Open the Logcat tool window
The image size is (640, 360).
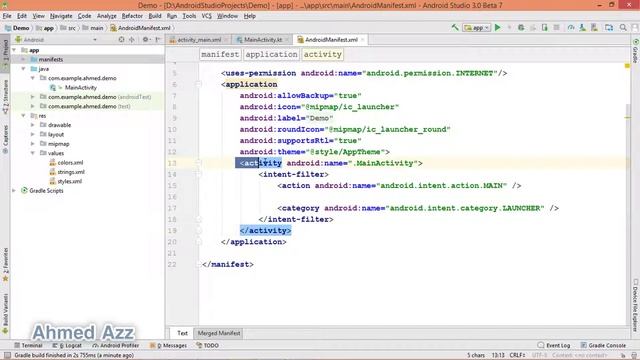coord(67,345)
